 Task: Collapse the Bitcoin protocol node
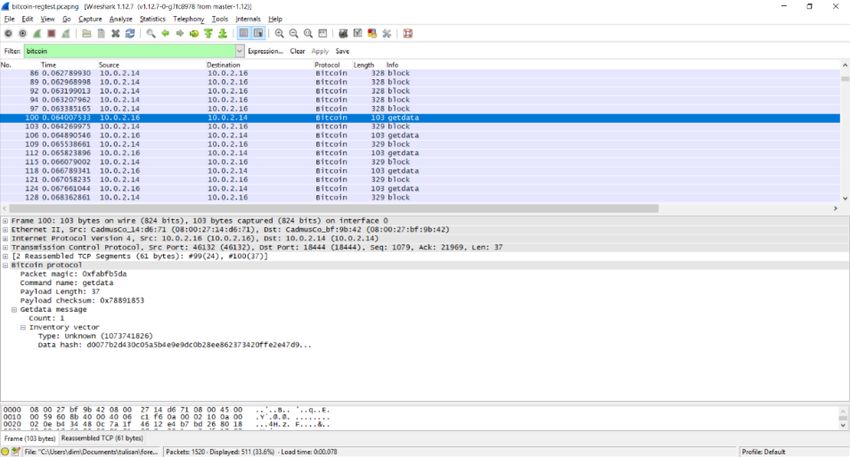click(x=5, y=265)
